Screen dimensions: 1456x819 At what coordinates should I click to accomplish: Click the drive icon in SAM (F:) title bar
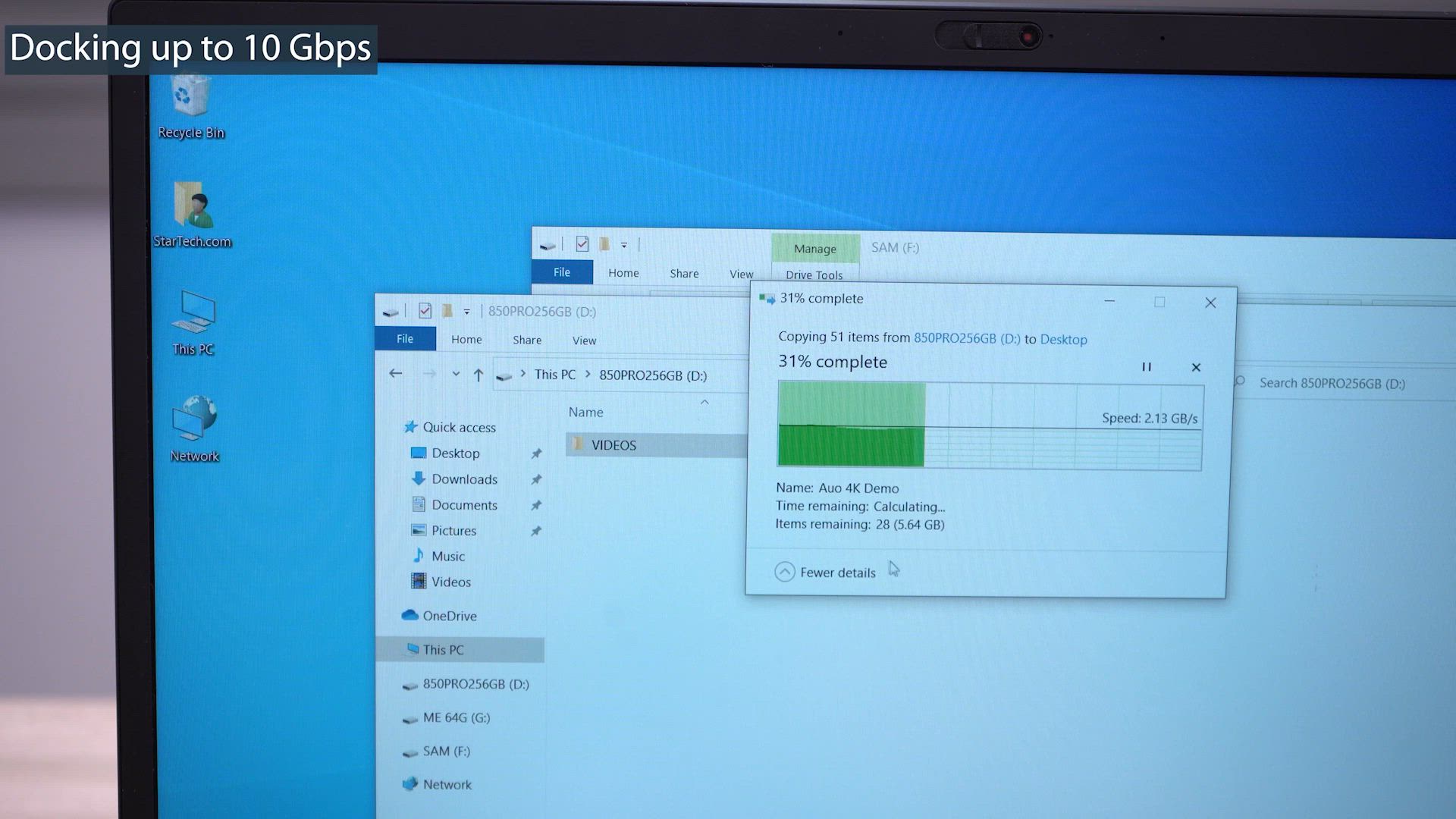[548, 244]
